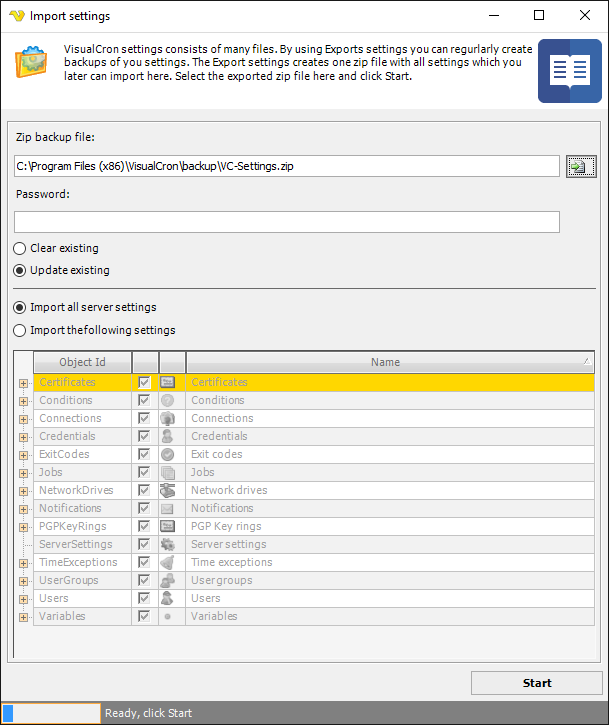Image resolution: width=609 pixels, height=725 pixels.
Task: Open the help book icon
Action: click(x=570, y=71)
